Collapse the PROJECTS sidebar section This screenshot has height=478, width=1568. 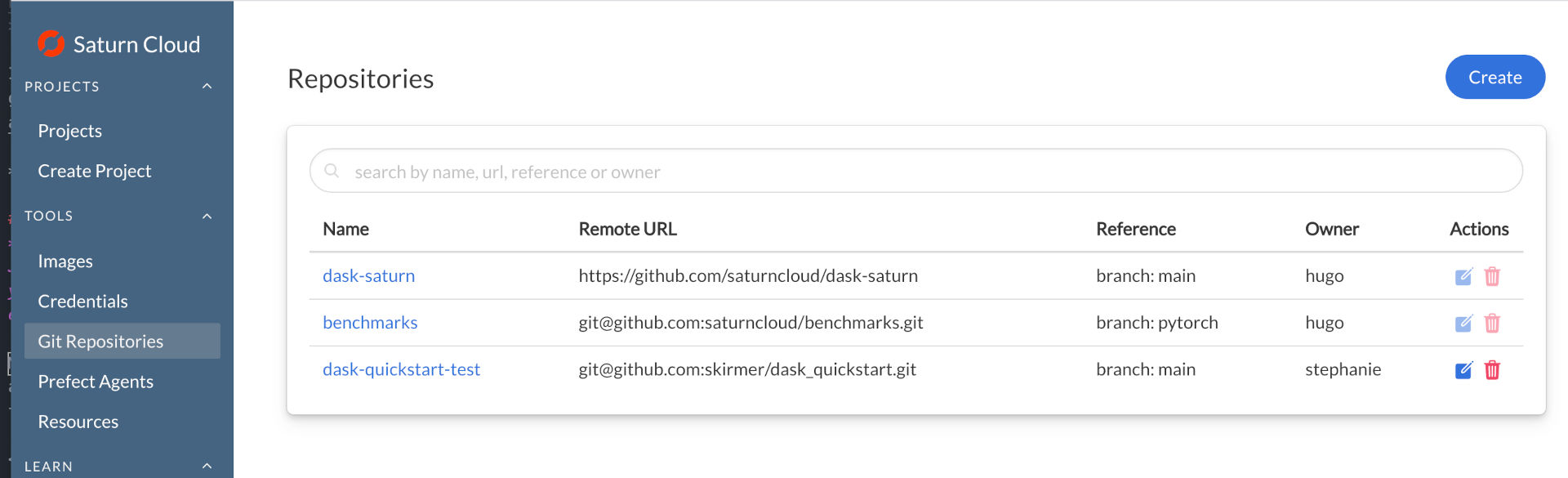click(207, 87)
